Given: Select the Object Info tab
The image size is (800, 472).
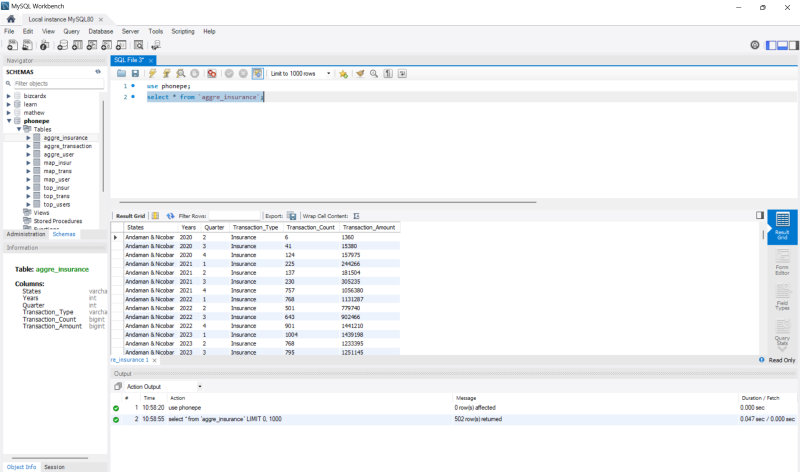Looking at the screenshot, I should [21, 467].
